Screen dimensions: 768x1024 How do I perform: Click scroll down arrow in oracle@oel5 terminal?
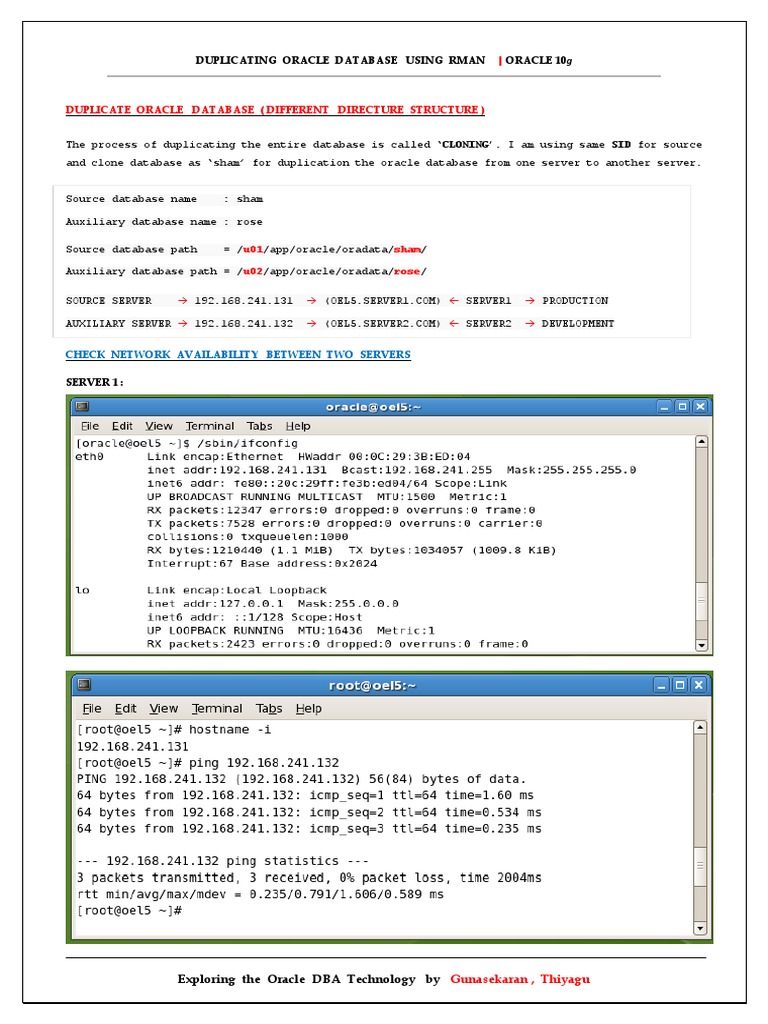tap(701, 645)
